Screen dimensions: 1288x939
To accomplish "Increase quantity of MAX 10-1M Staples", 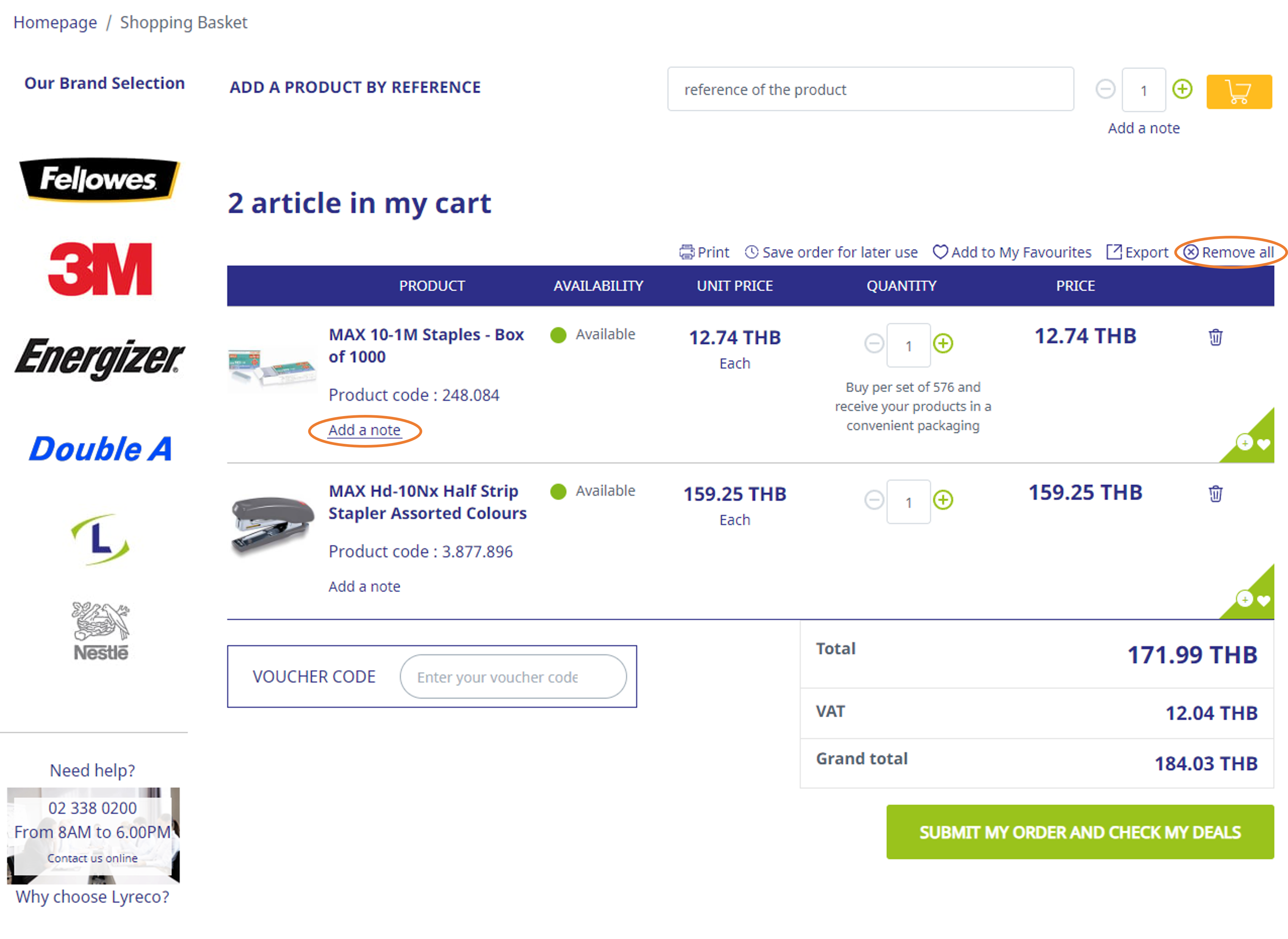I will pyautogui.click(x=942, y=343).
